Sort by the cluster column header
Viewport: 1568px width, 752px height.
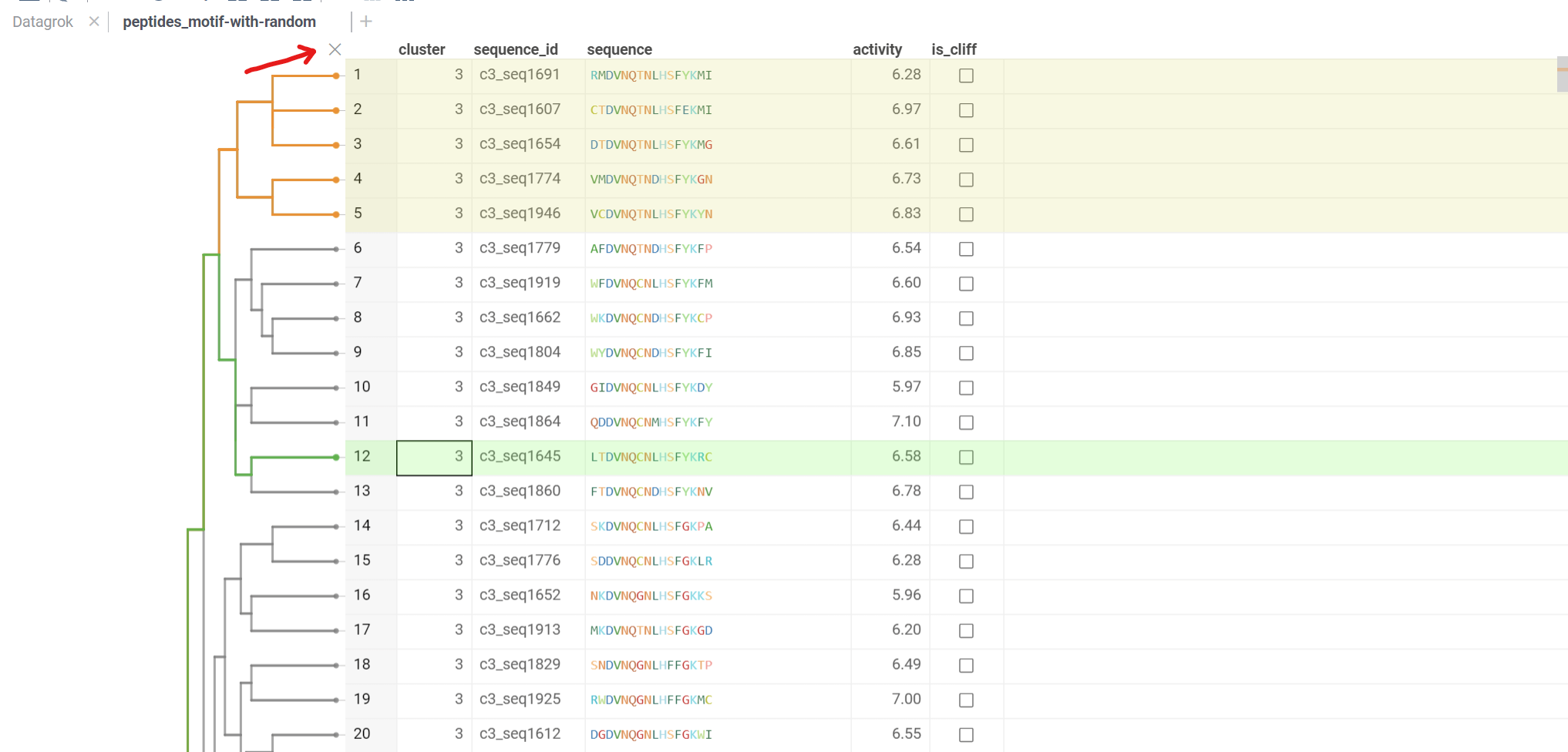[x=422, y=49]
